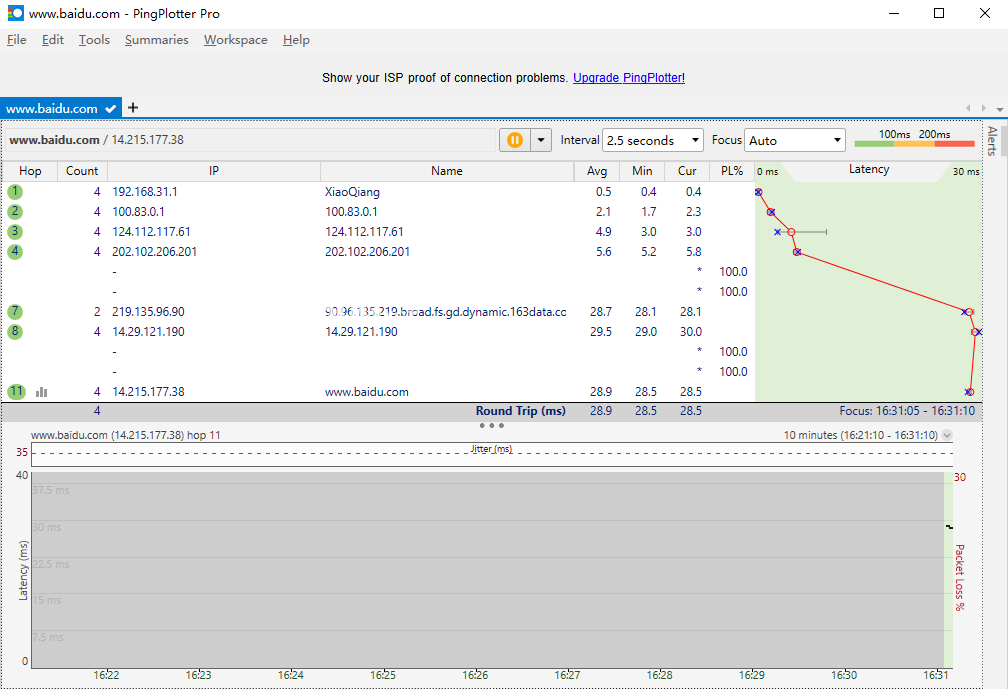Select the www.baidu.com name in hop 11 row
1008x689 pixels.
366,392
